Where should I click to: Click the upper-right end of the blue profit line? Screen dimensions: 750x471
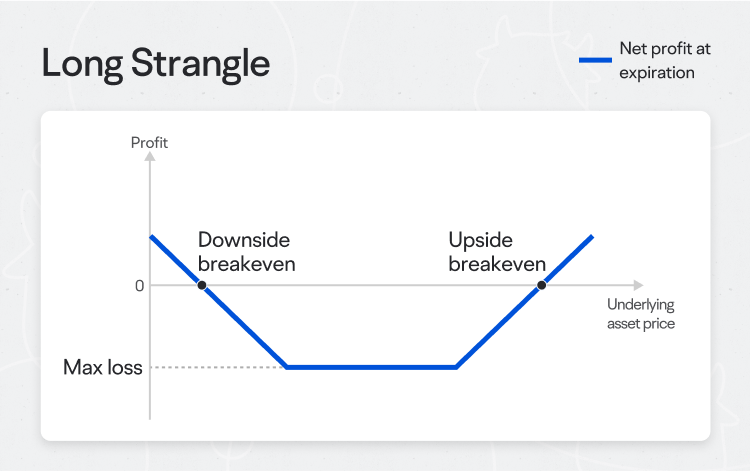(x=592, y=237)
